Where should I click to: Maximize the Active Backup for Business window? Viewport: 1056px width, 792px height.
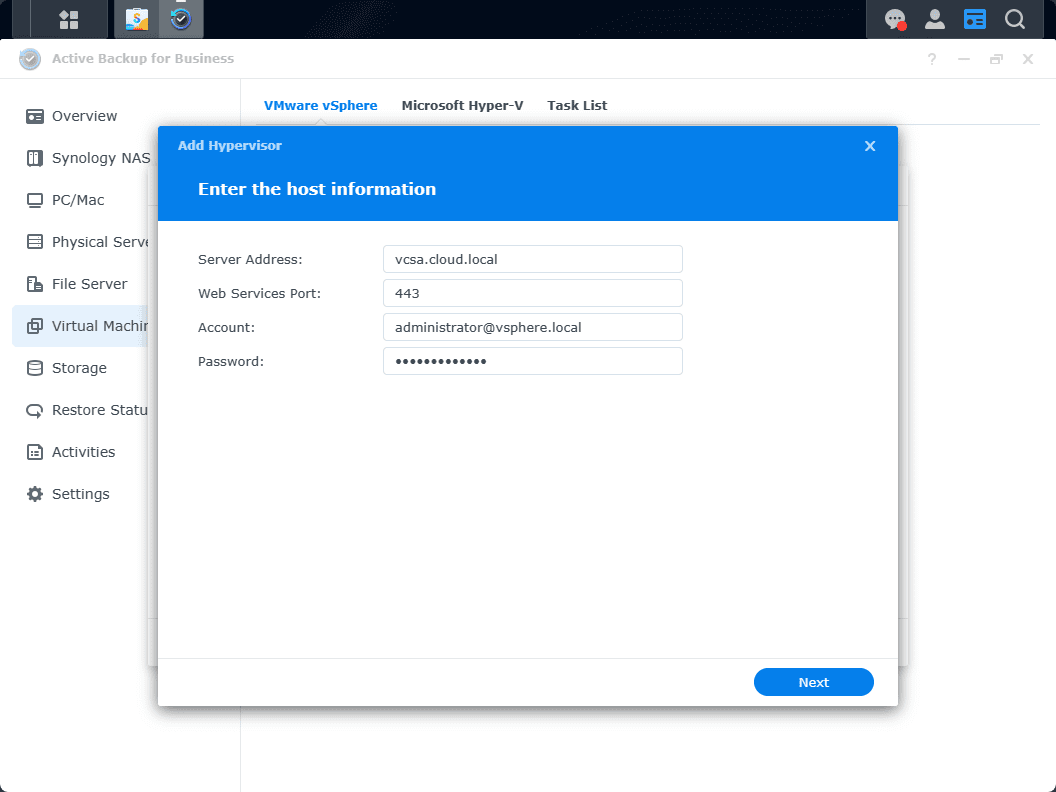(x=996, y=59)
